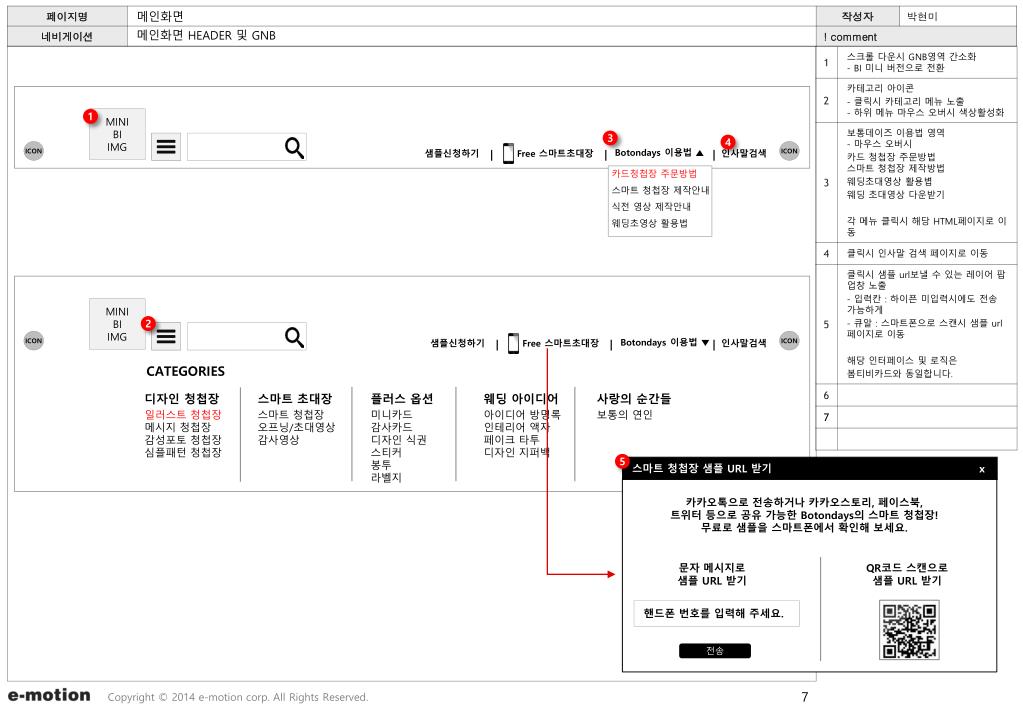The width and height of the screenshot is (1023, 708).
Task: Open 사랑의 순간들 category heading
Action: point(634,399)
